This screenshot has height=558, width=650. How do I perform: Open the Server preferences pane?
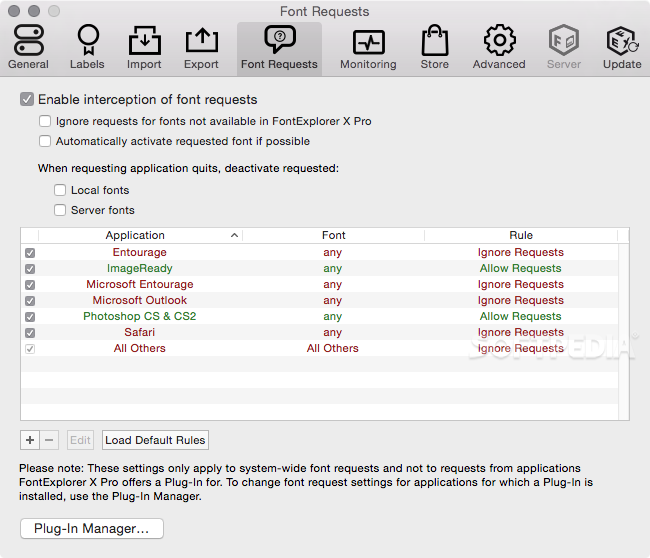click(x=564, y=47)
